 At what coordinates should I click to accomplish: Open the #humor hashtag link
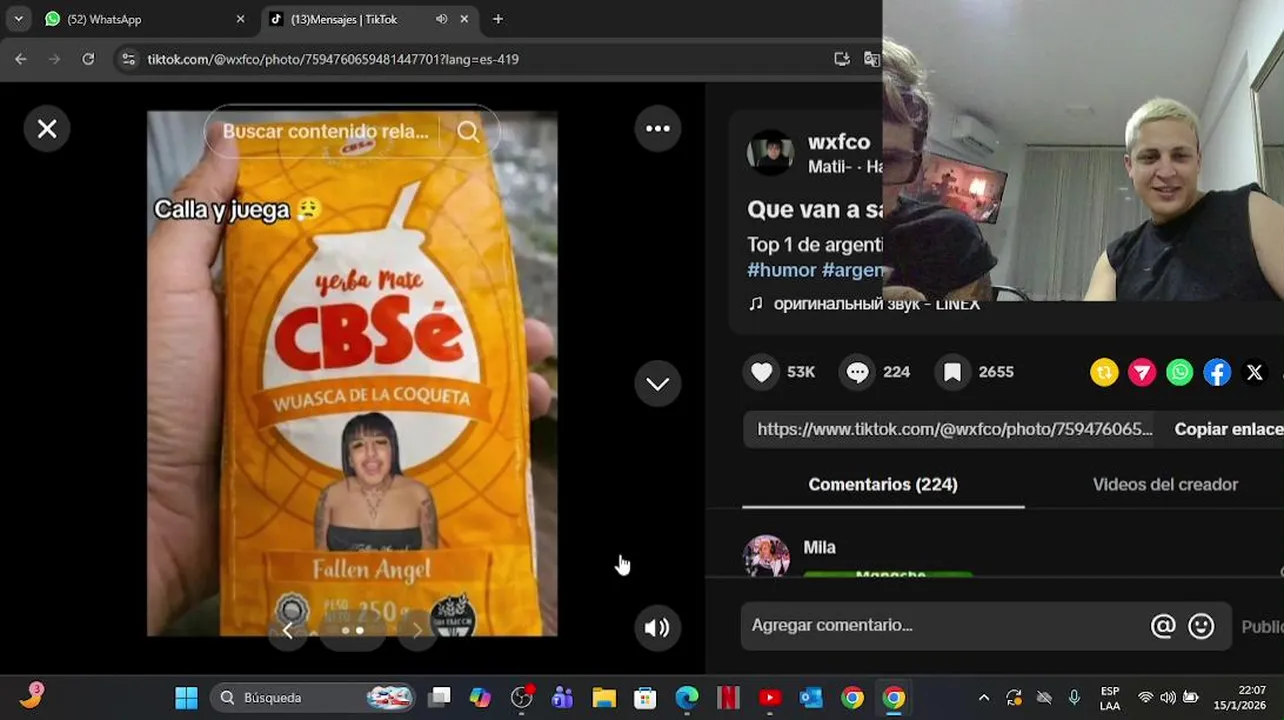click(x=782, y=270)
